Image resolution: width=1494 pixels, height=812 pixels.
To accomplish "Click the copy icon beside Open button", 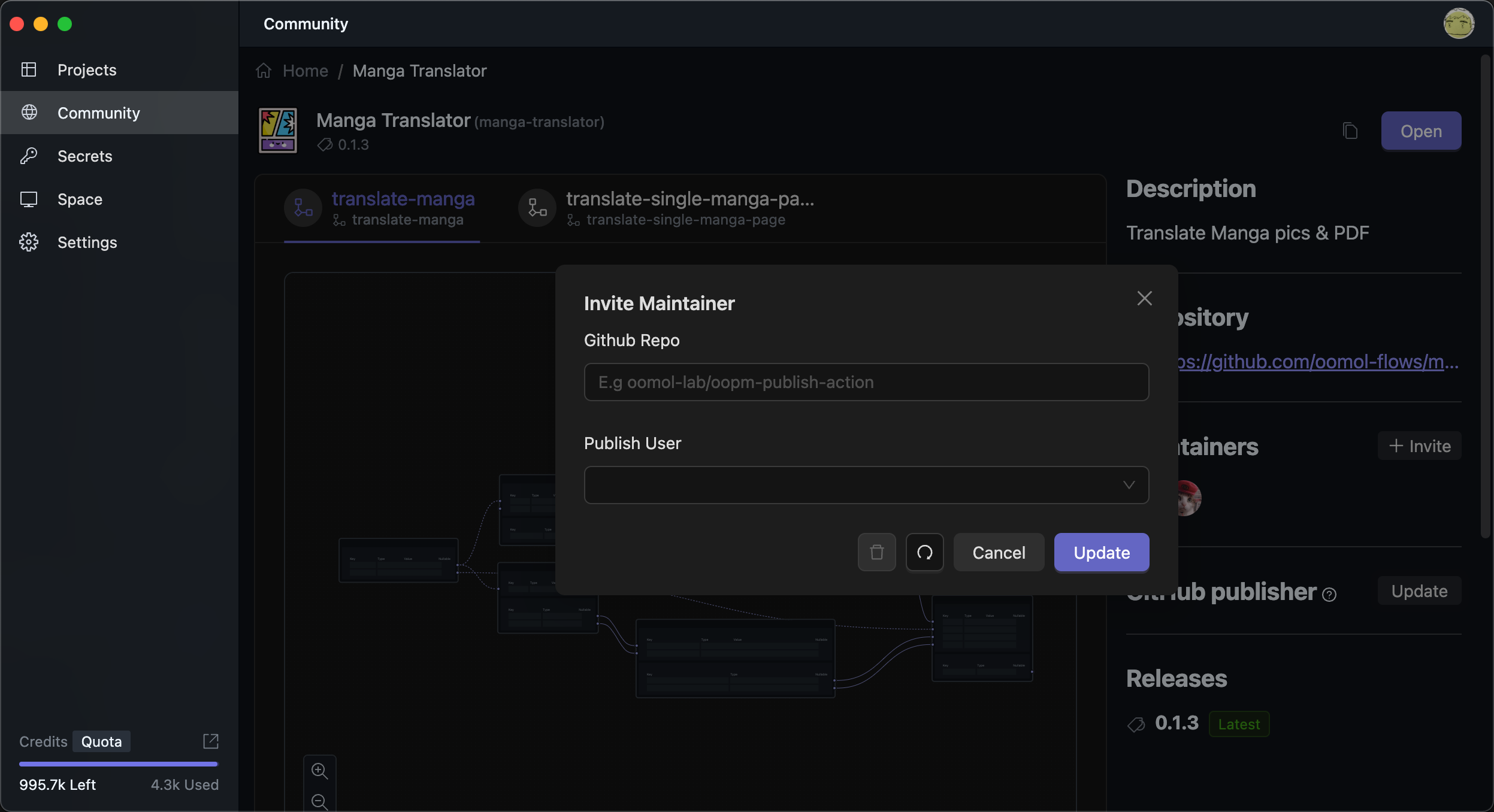I will coord(1350,131).
